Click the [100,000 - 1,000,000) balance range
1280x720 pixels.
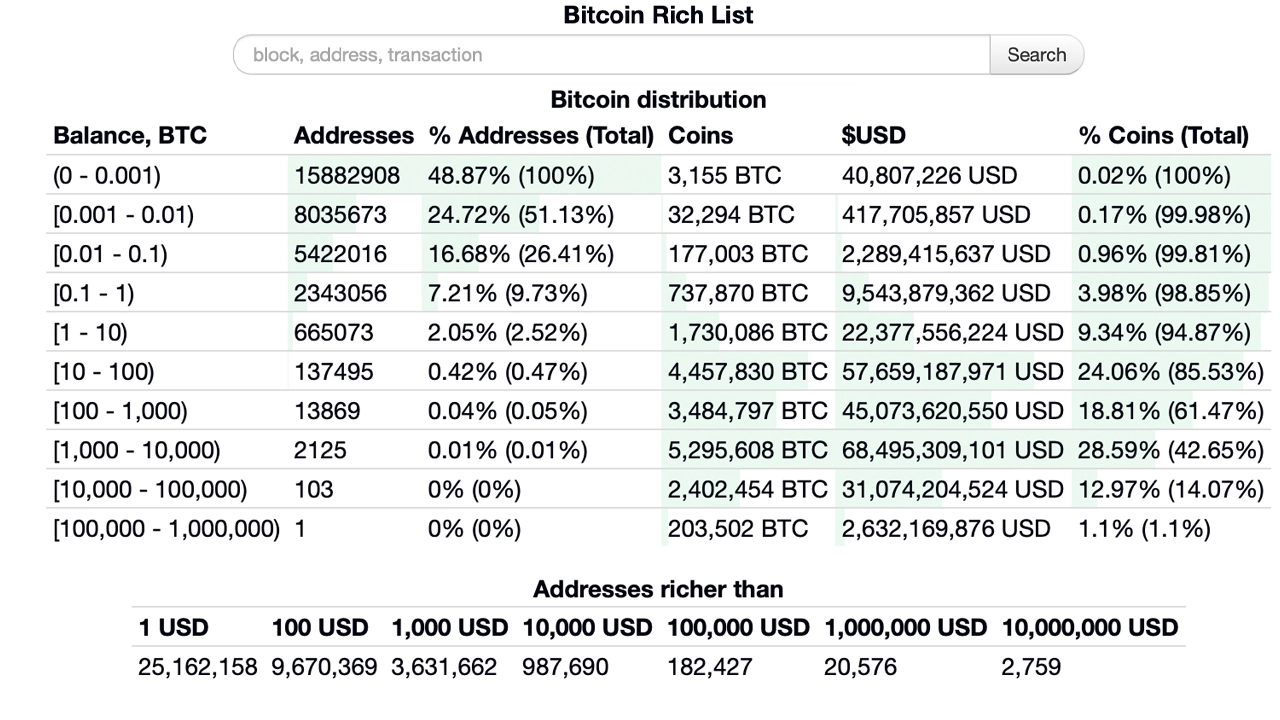166,528
